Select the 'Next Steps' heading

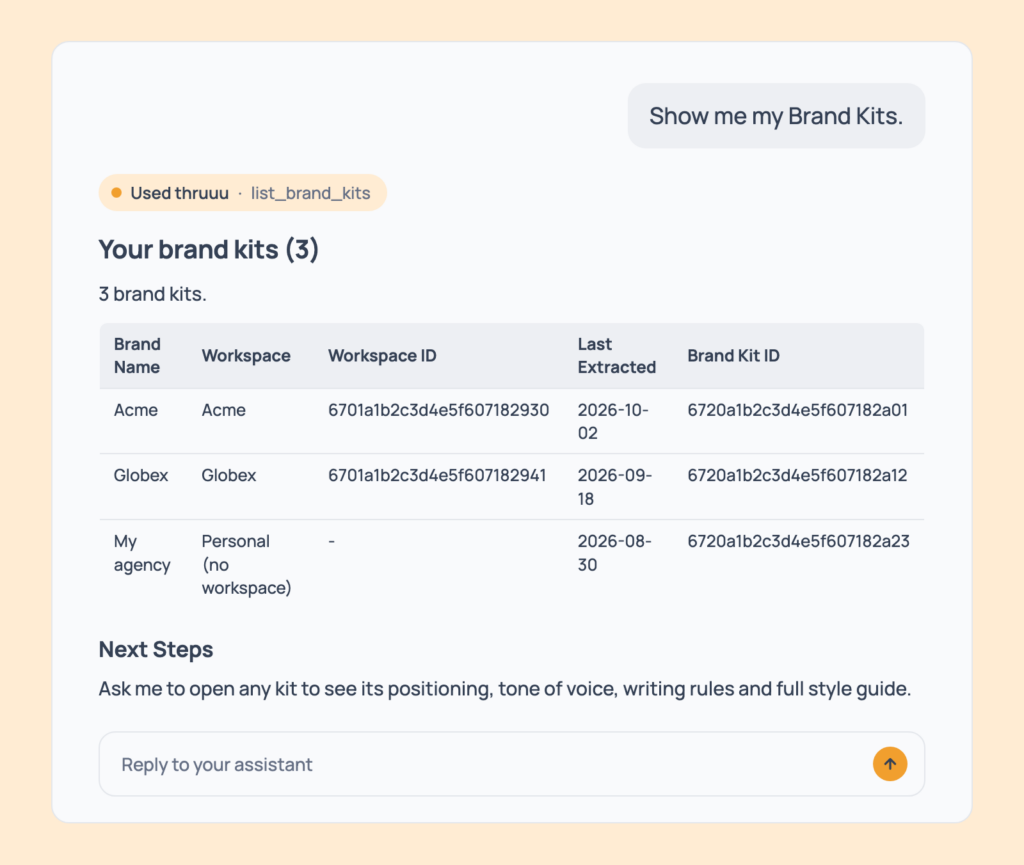coord(155,650)
